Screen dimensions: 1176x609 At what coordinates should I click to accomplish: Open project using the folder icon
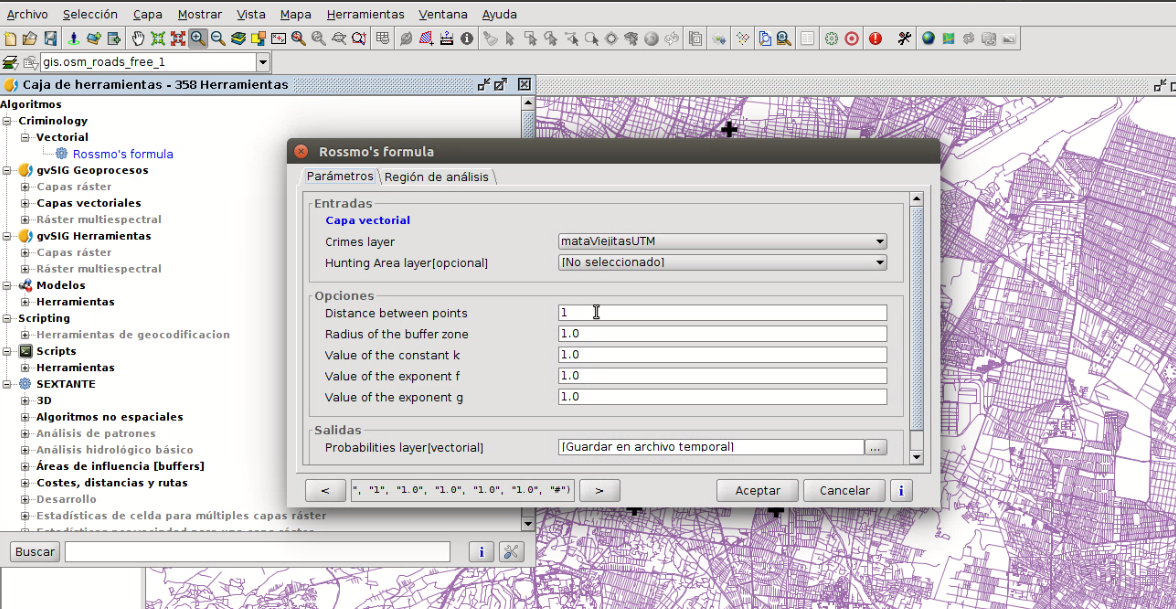coord(30,39)
